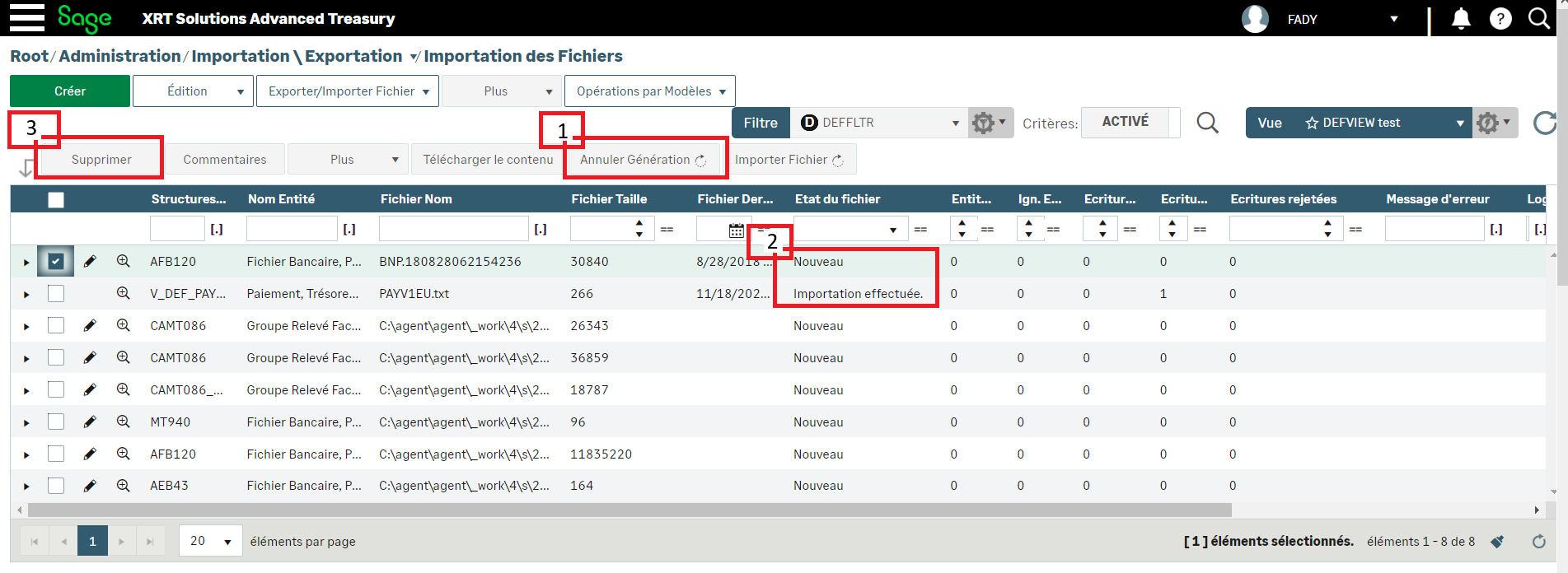Viewport: 1568px width, 573px height.
Task: Click the notifications bell icon
Action: coord(1460,18)
